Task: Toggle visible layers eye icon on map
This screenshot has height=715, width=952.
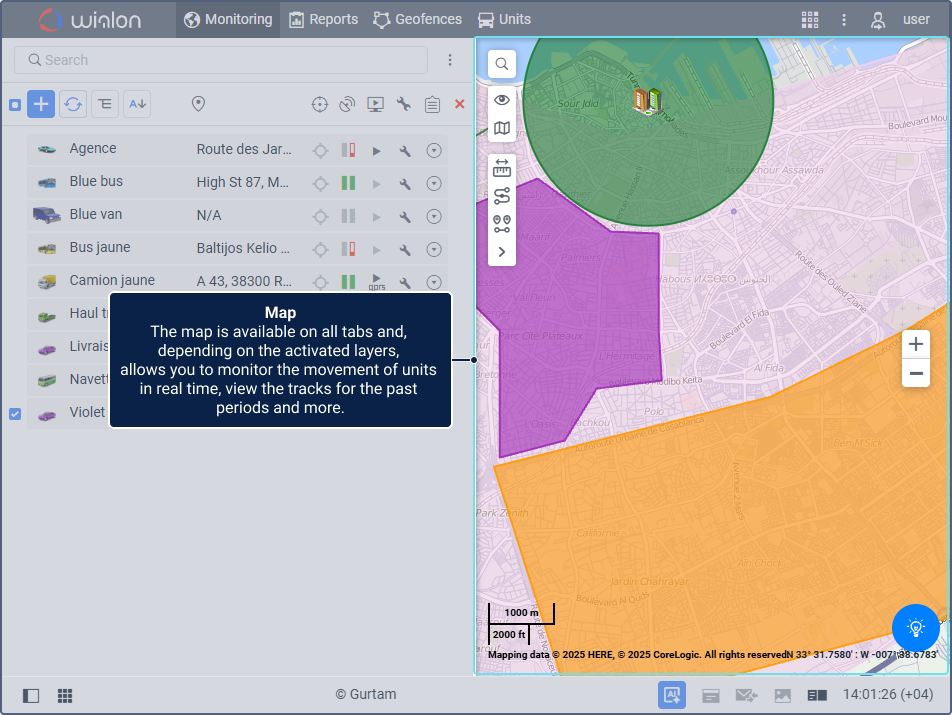Action: tap(502, 100)
